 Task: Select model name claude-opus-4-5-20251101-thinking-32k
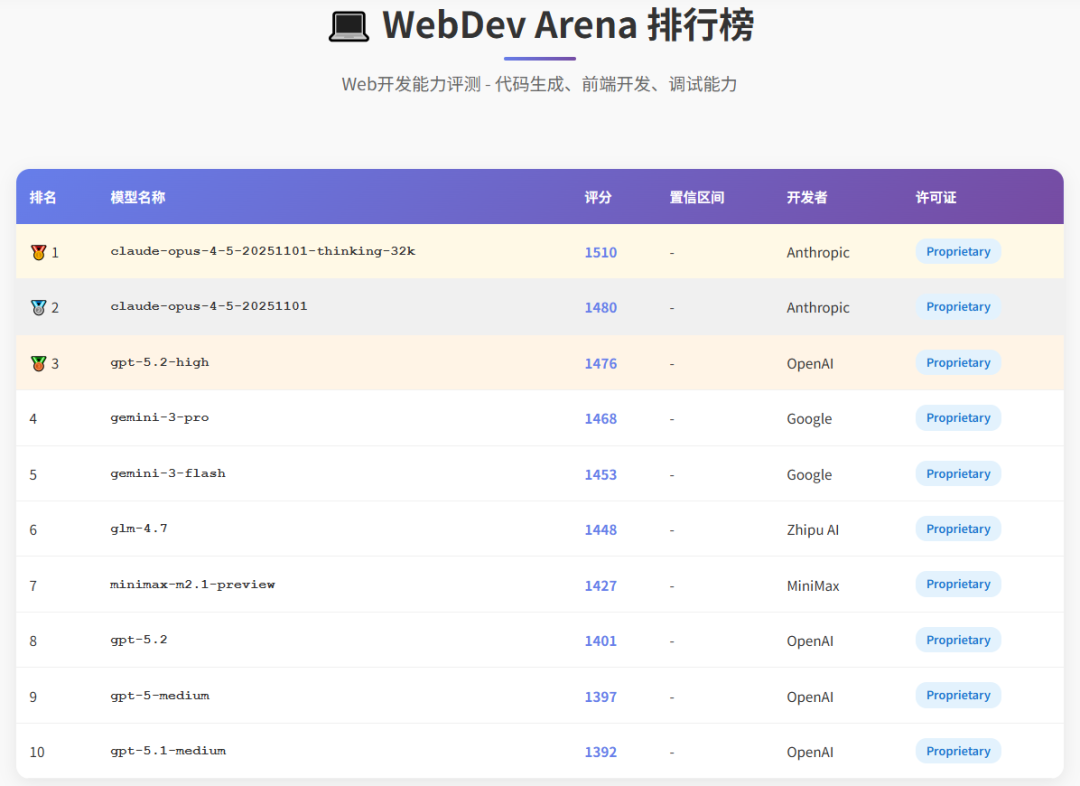pyautogui.click(x=262, y=251)
